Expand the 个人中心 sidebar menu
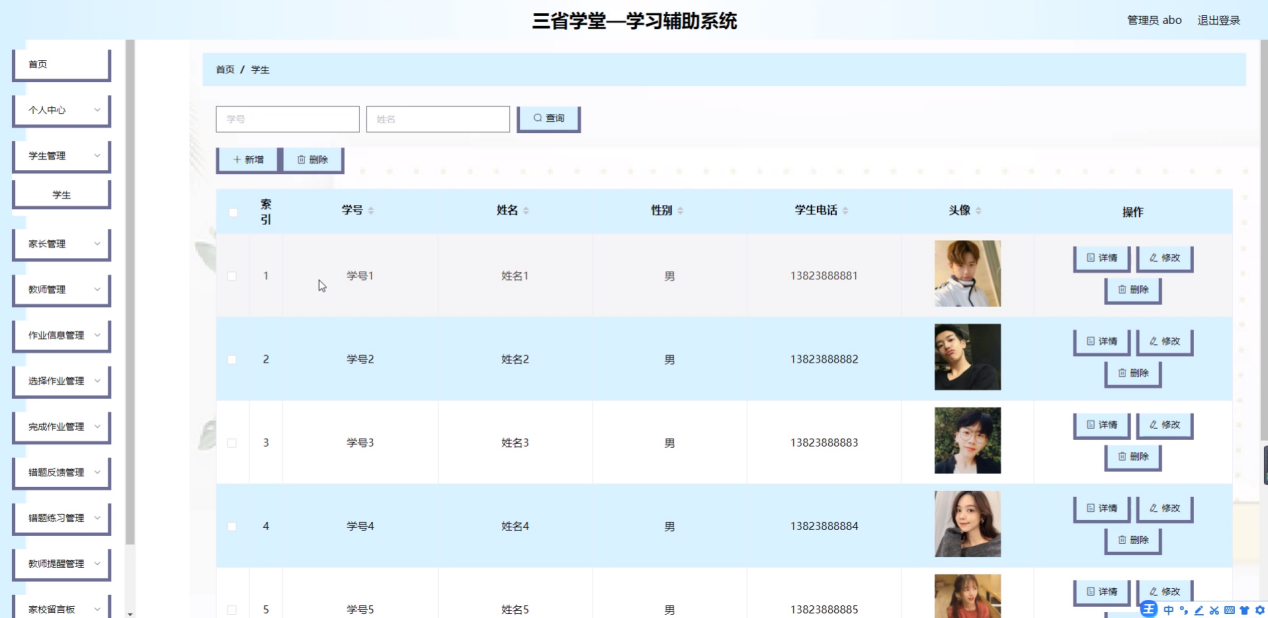The height and width of the screenshot is (618, 1268). point(62,110)
